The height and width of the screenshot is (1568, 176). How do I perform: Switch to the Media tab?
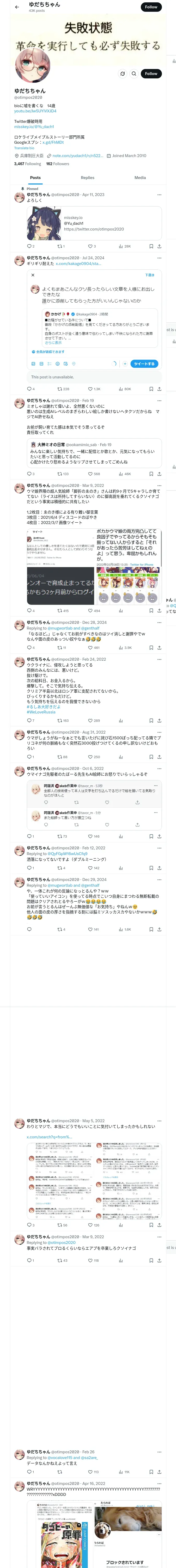[140, 178]
